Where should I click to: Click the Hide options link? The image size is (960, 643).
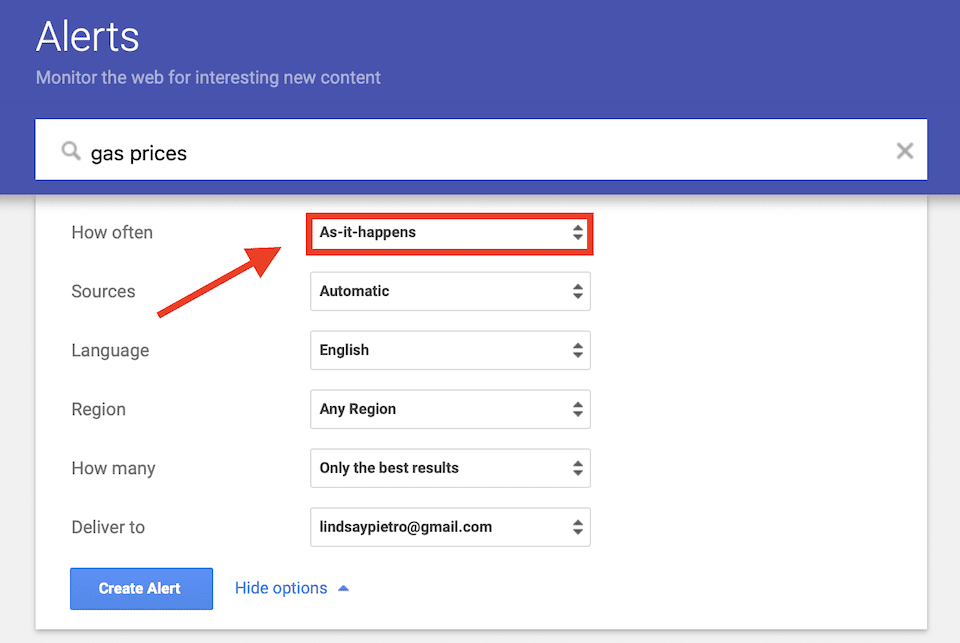(x=280, y=588)
